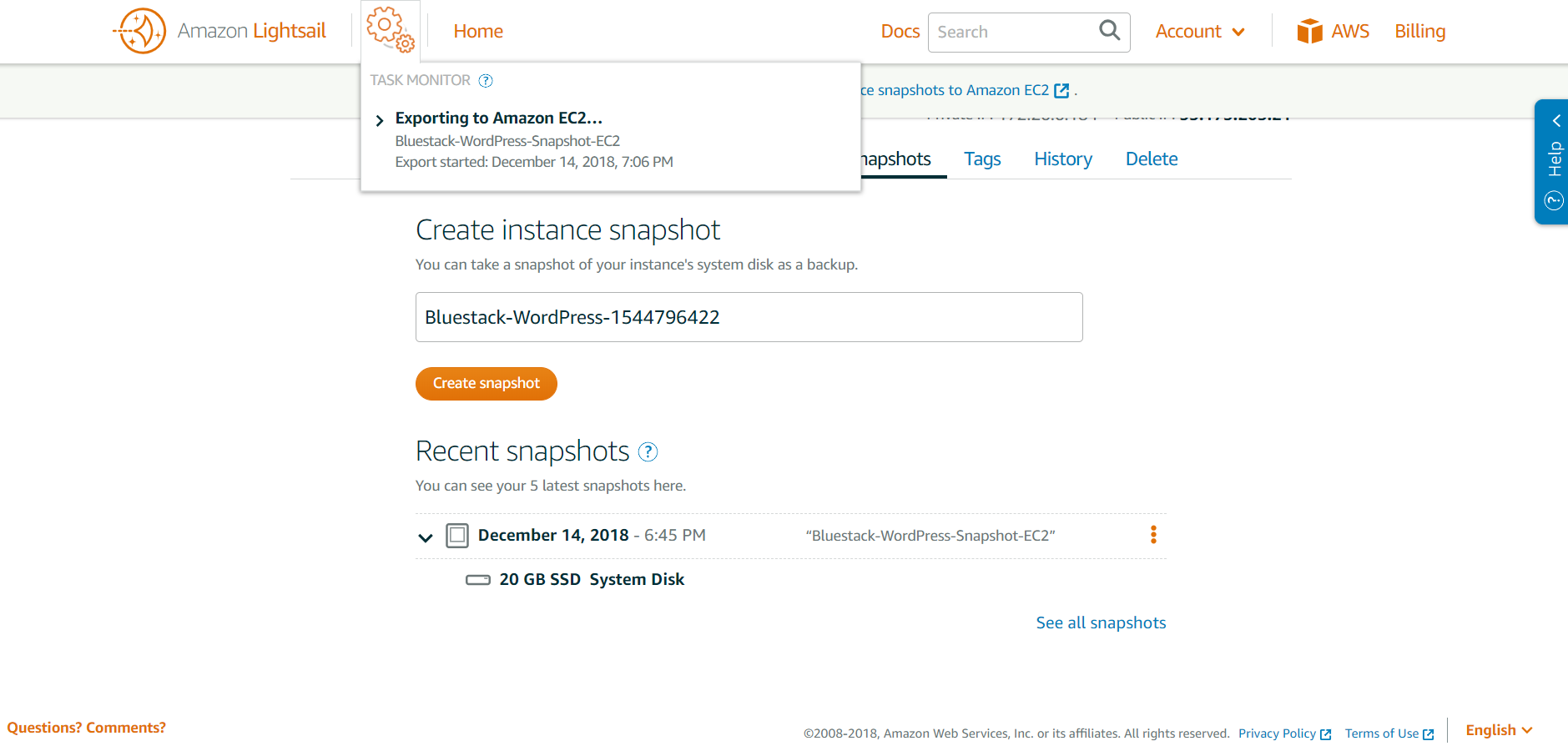The height and width of the screenshot is (746, 1568).
Task: Open the Docs link in header
Action: click(x=900, y=32)
